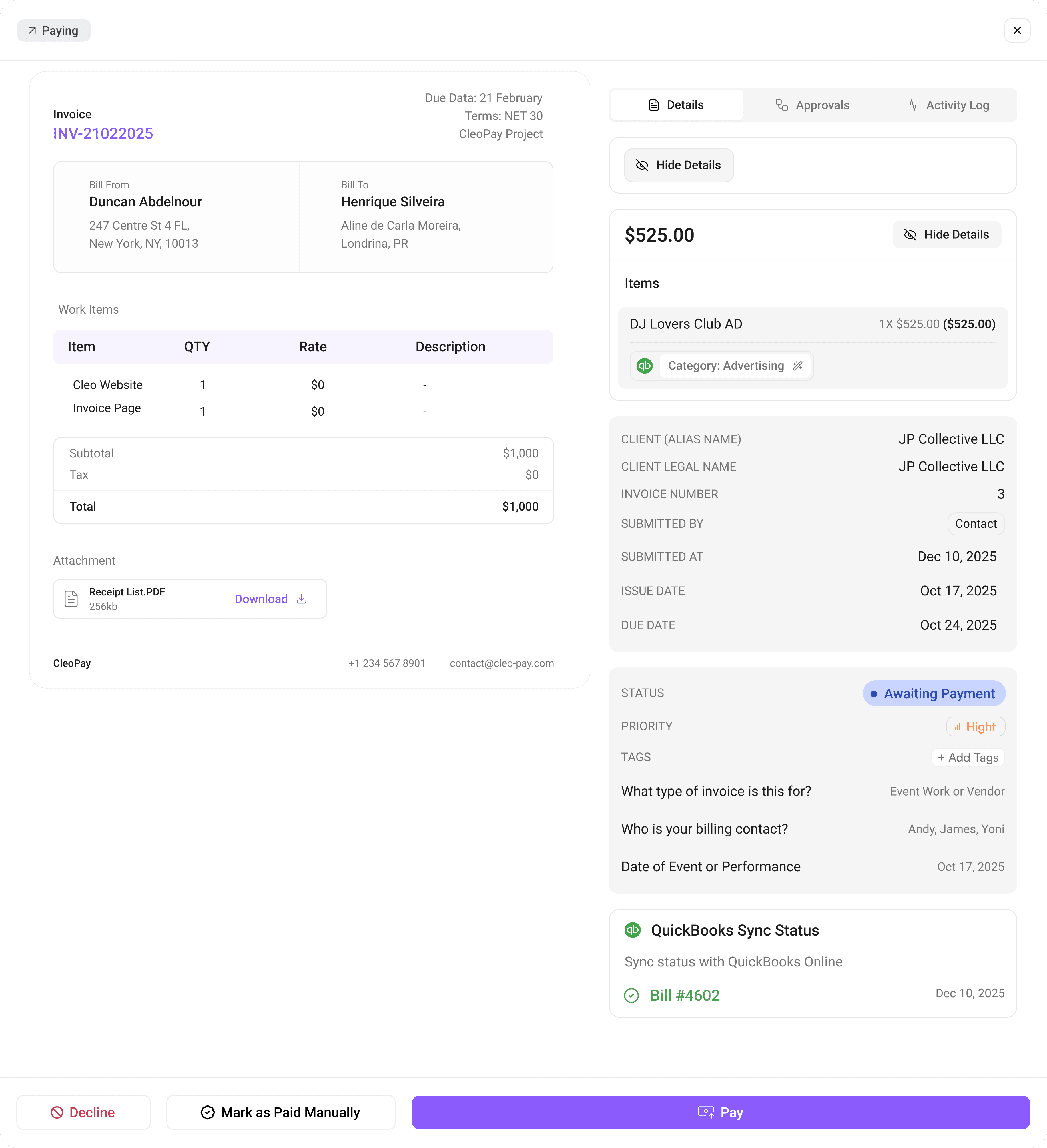Click Mark as Paid Manually

[x=281, y=1112]
